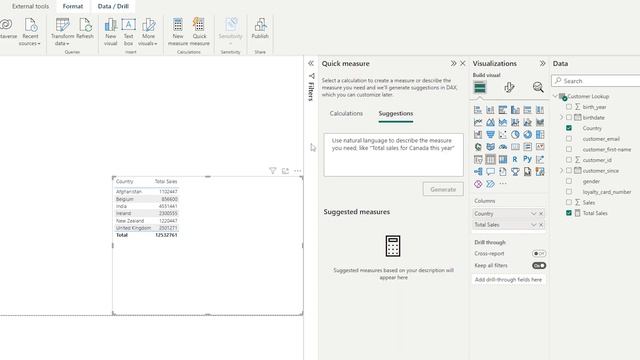Toggle the Keep all filters switch
The height and width of the screenshot is (360, 640).
[x=539, y=265]
